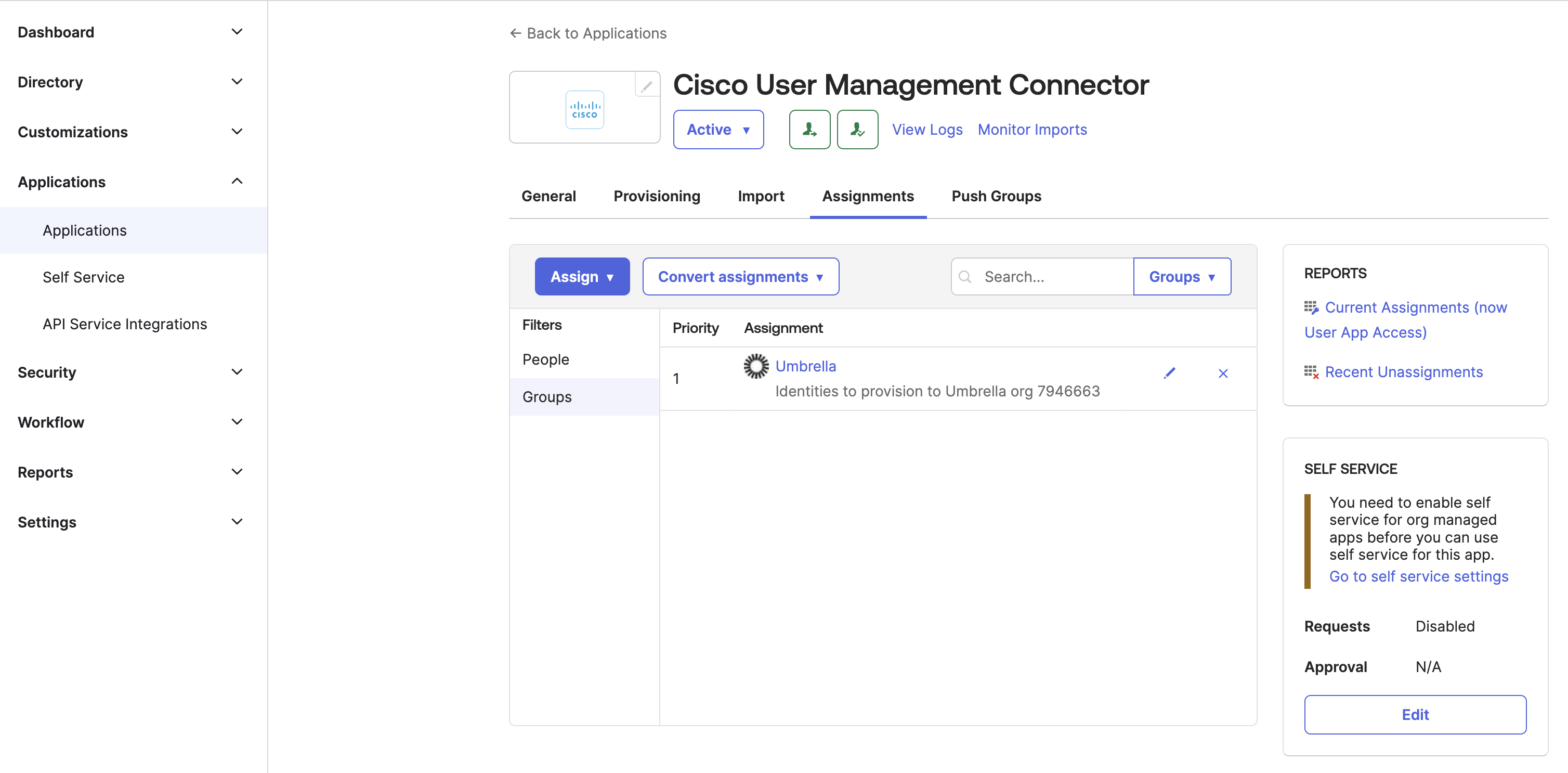The image size is (1568, 773).
Task: Open the Active status dropdown
Action: pyautogui.click(x=718, y=130)
